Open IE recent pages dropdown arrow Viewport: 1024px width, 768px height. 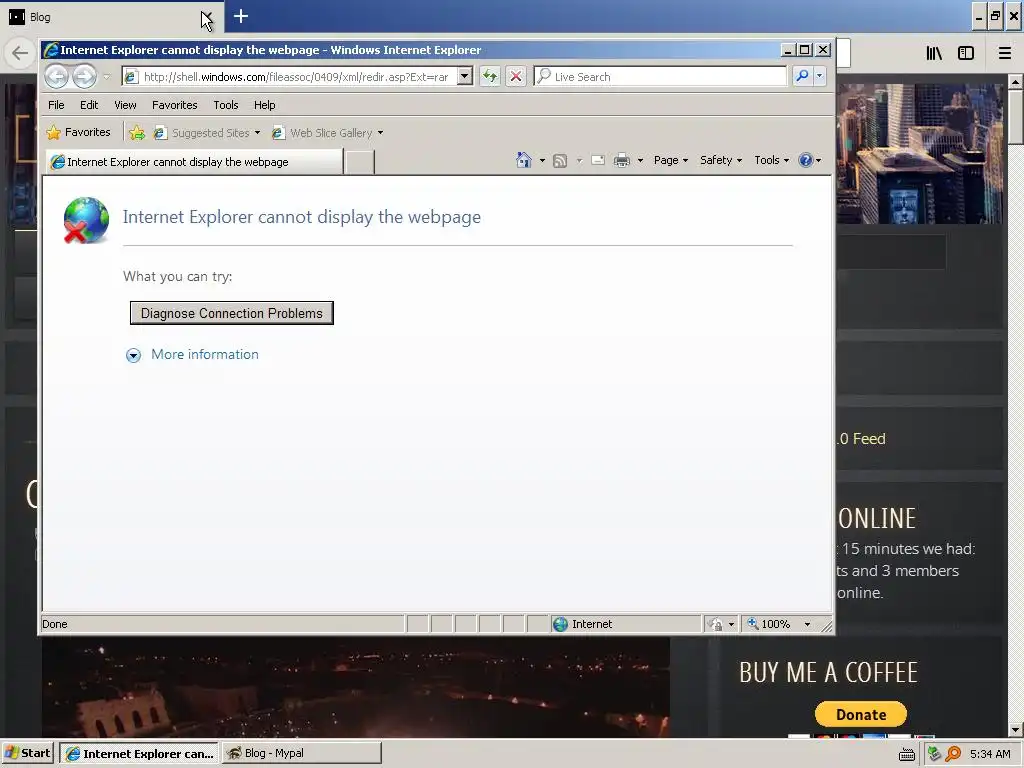point(107,77)
